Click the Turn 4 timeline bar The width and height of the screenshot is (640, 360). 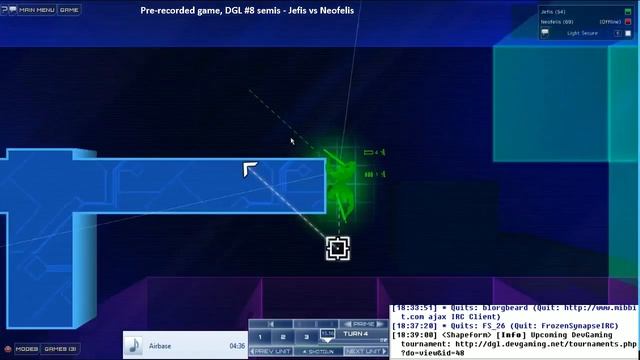pos(356,334)
